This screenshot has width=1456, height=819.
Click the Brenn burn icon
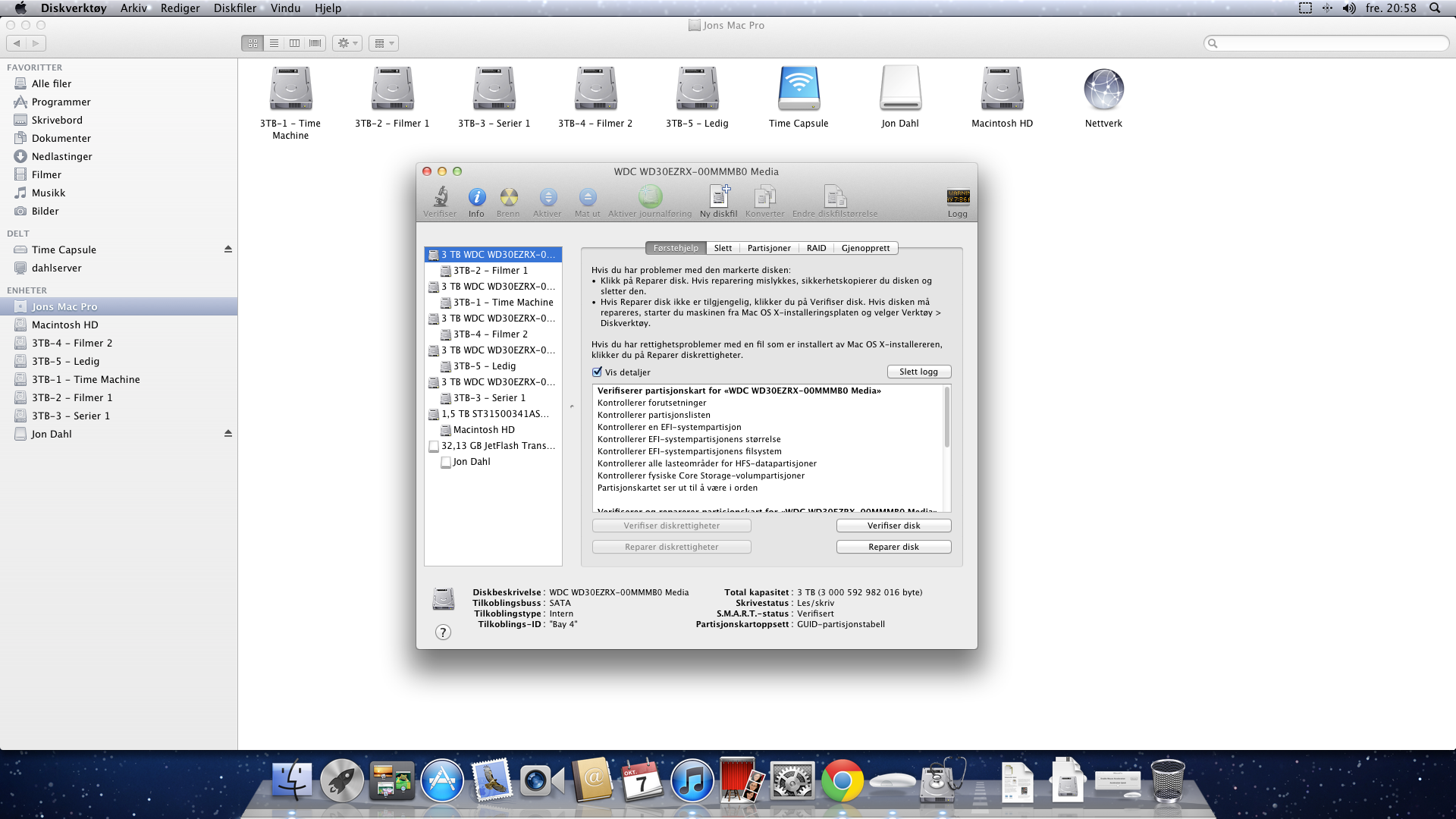508,202
